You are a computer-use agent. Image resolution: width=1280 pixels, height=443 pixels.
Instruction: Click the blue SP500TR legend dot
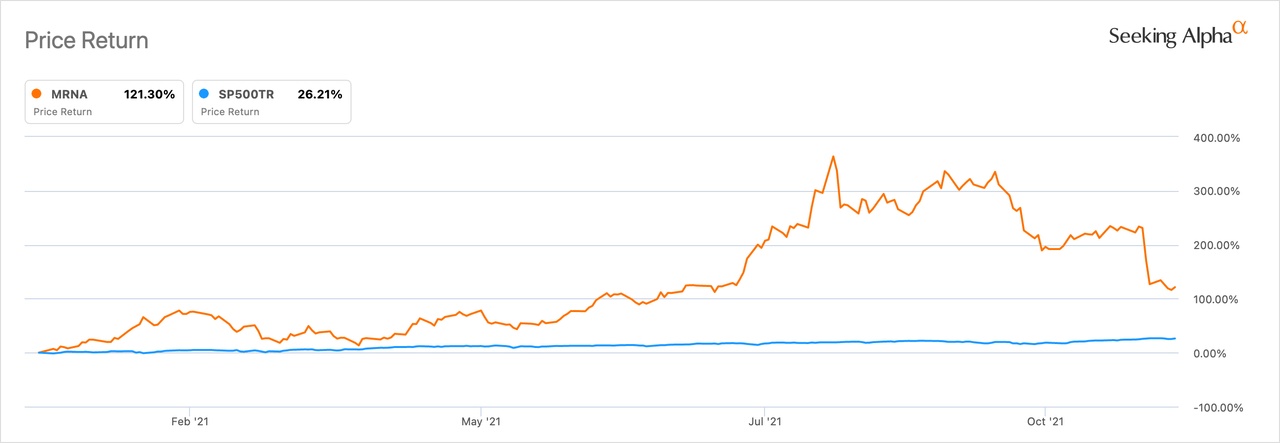(206, 95)
